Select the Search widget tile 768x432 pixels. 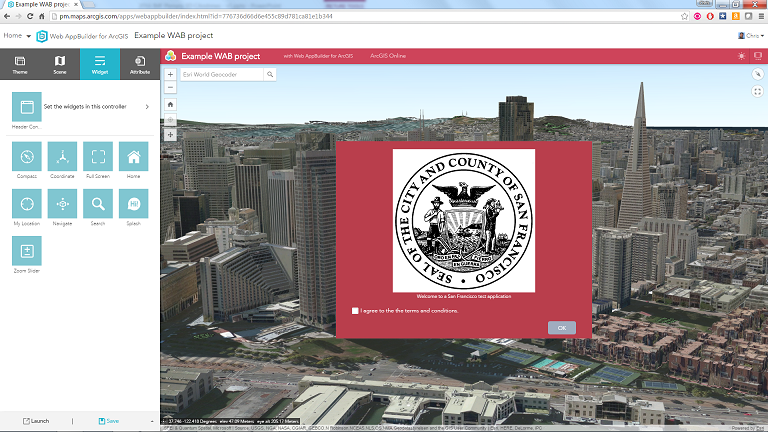point(98,204)
